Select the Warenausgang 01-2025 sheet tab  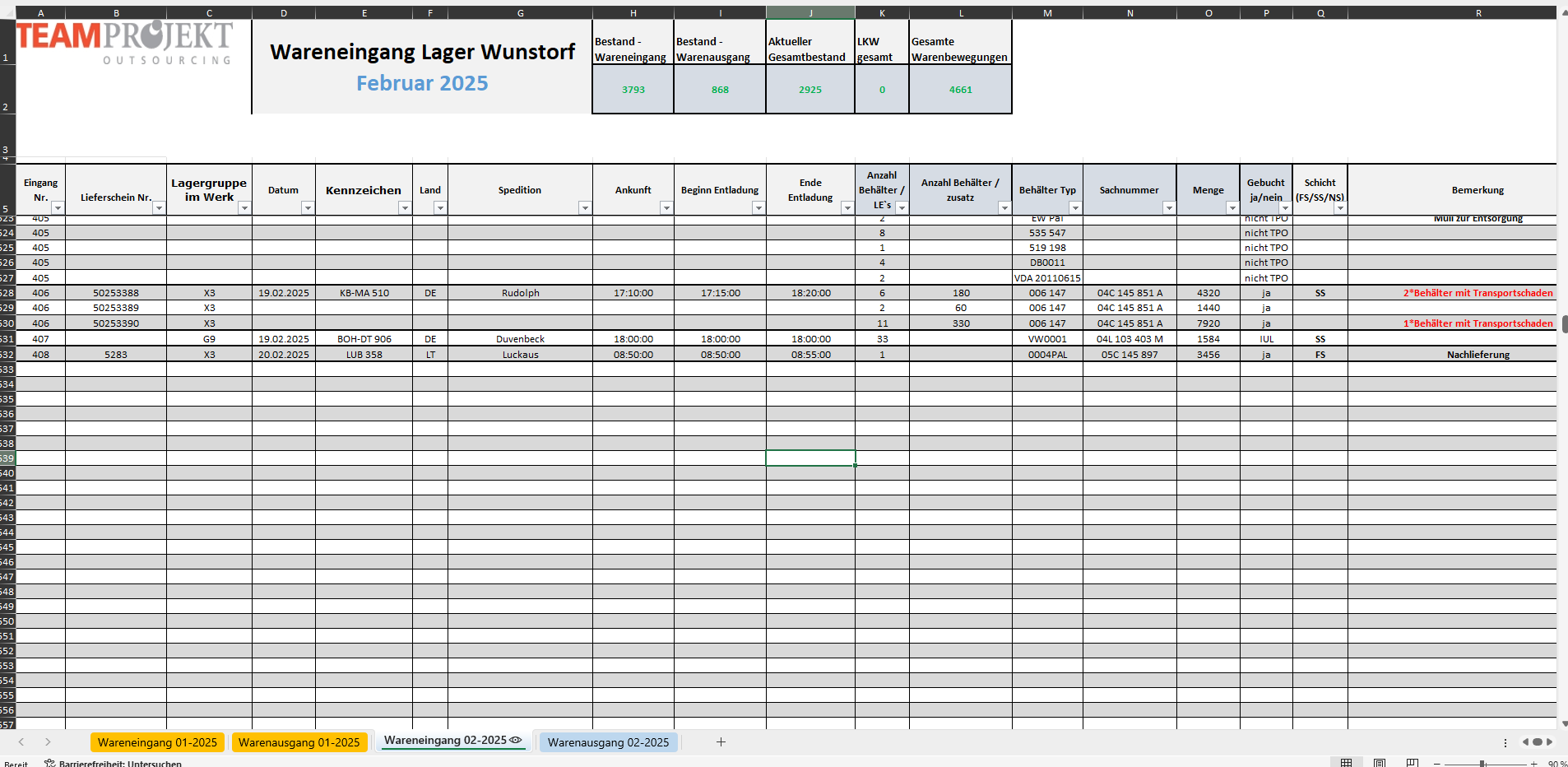click(x=299, y=742)
